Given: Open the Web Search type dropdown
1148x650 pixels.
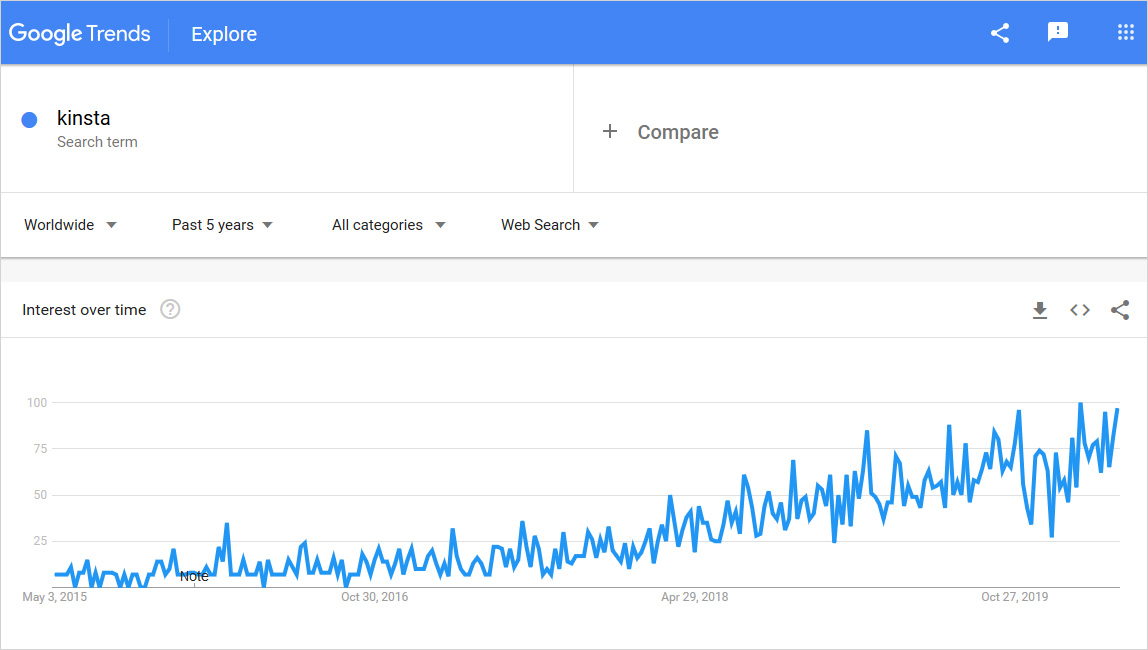Looking at the screenshot, I should pos(550,225).
